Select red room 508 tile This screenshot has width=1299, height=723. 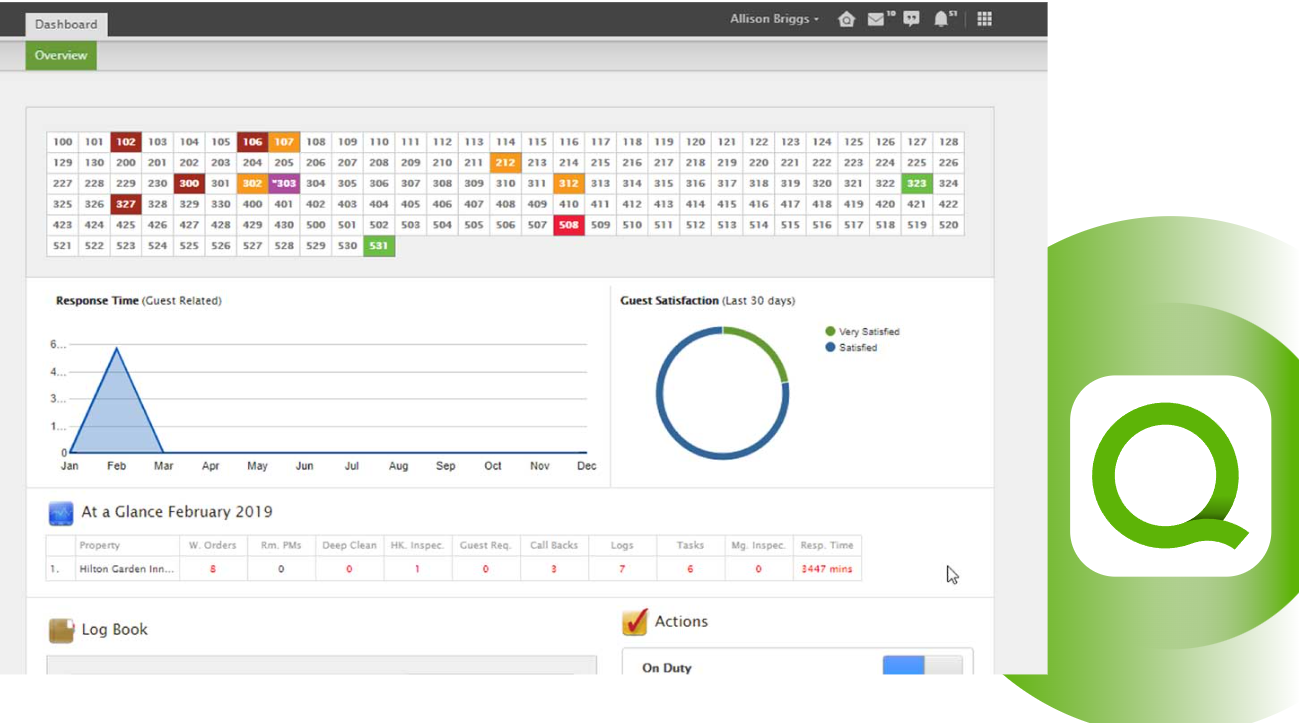point(569,225)
